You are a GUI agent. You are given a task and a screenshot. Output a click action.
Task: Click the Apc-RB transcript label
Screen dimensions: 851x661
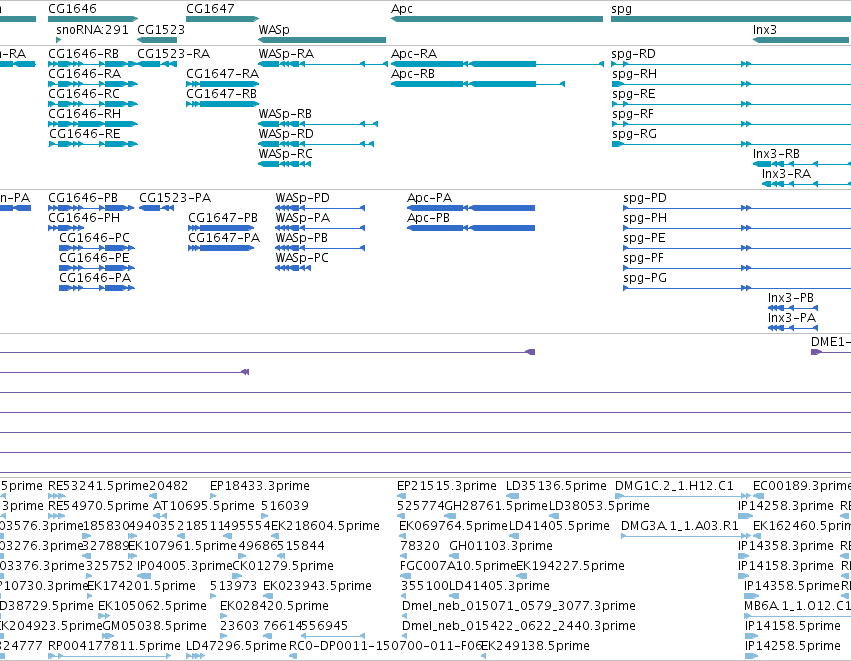pos(412,74)
